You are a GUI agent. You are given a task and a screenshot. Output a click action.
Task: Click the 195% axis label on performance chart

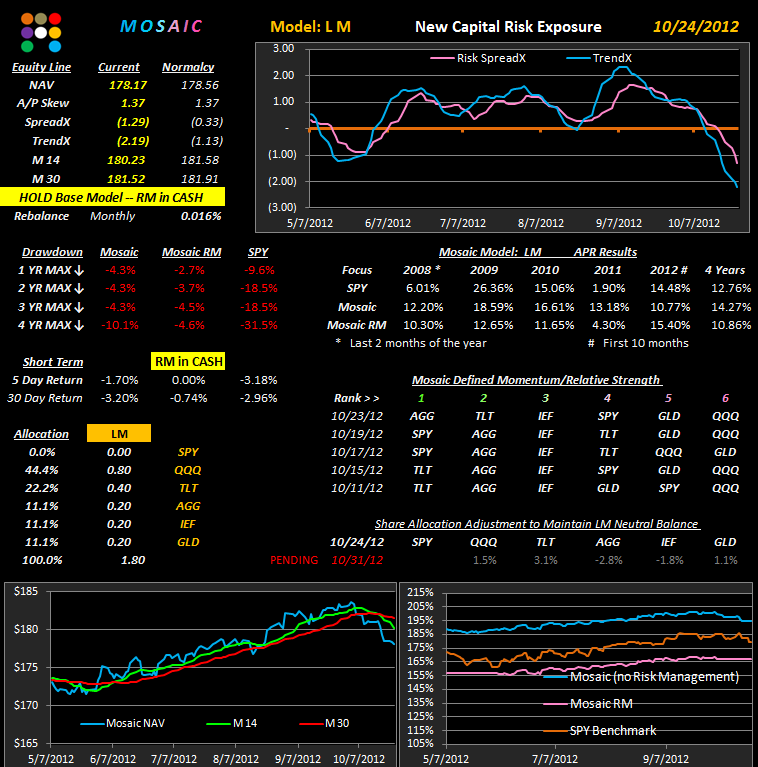tap(421, 620)
